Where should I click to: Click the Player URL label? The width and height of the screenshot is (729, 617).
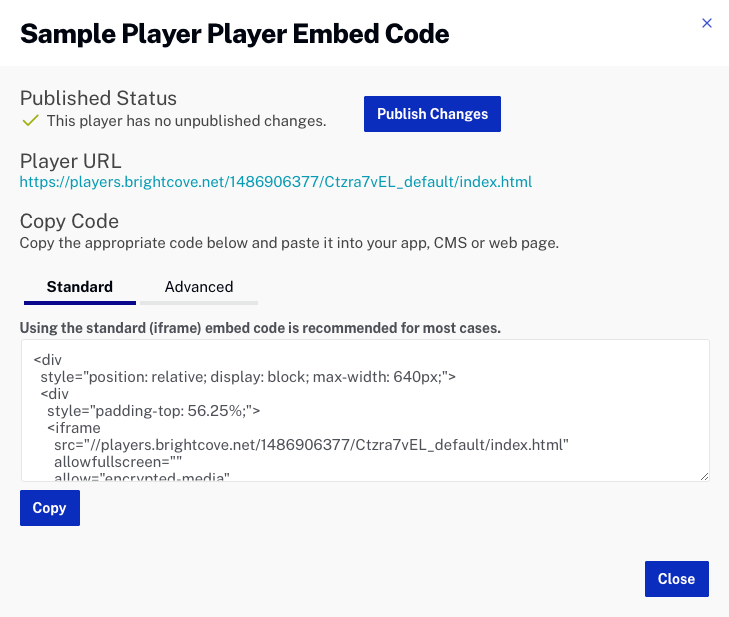(70, 161)
